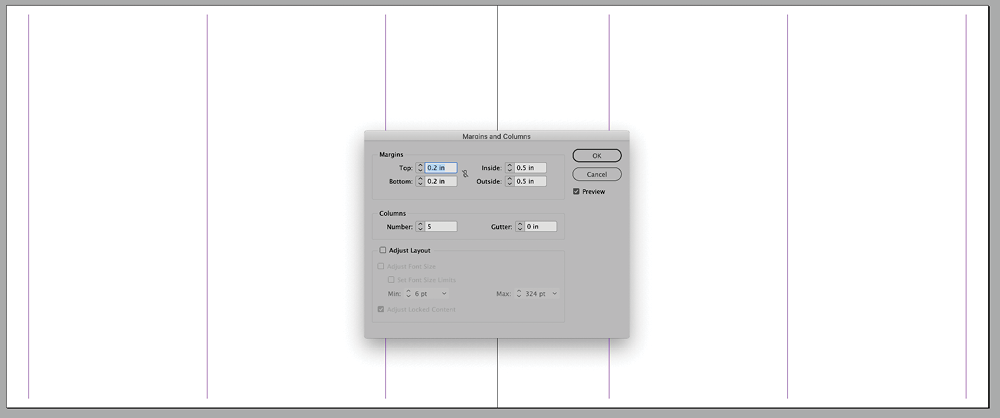Tick the Adjust Font Size checkbox

[381, 266]
